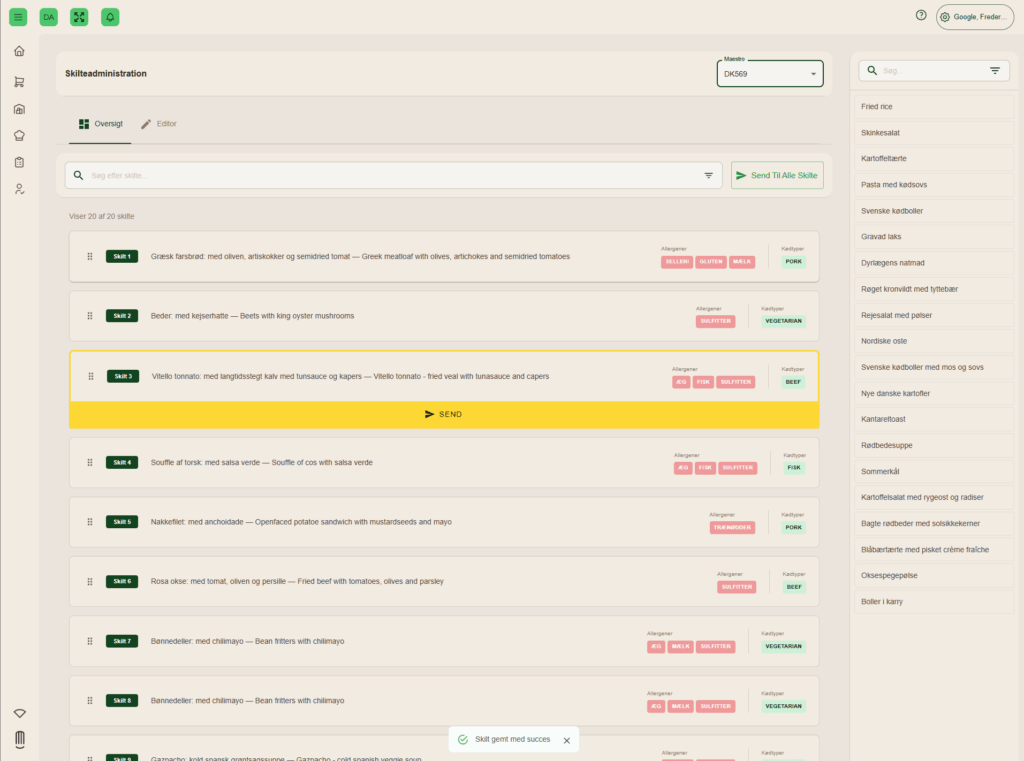
Task: Select the Oversigt tab
Action: [x=100, y=124]
